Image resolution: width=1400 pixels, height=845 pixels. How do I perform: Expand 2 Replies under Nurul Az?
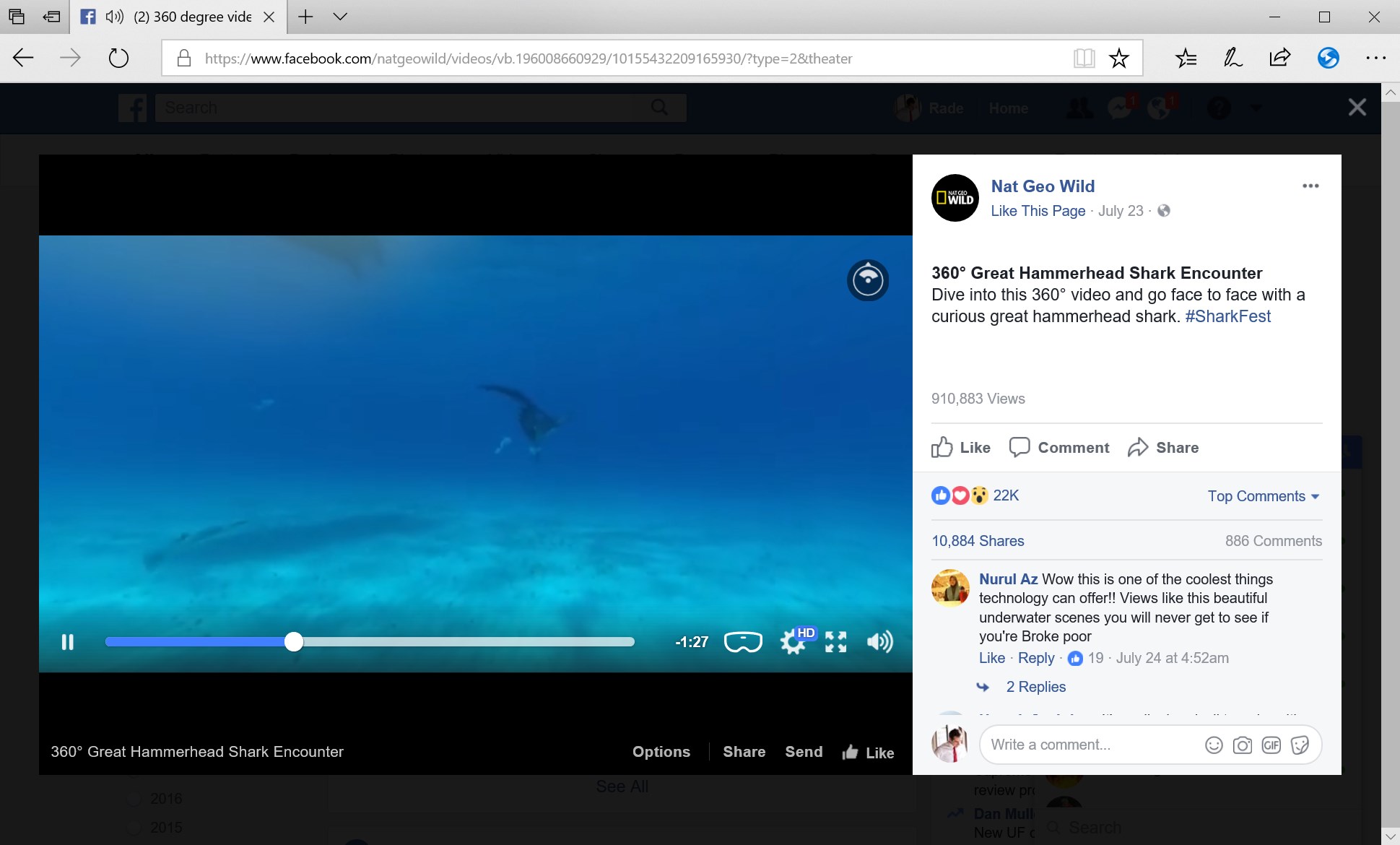1036,687
